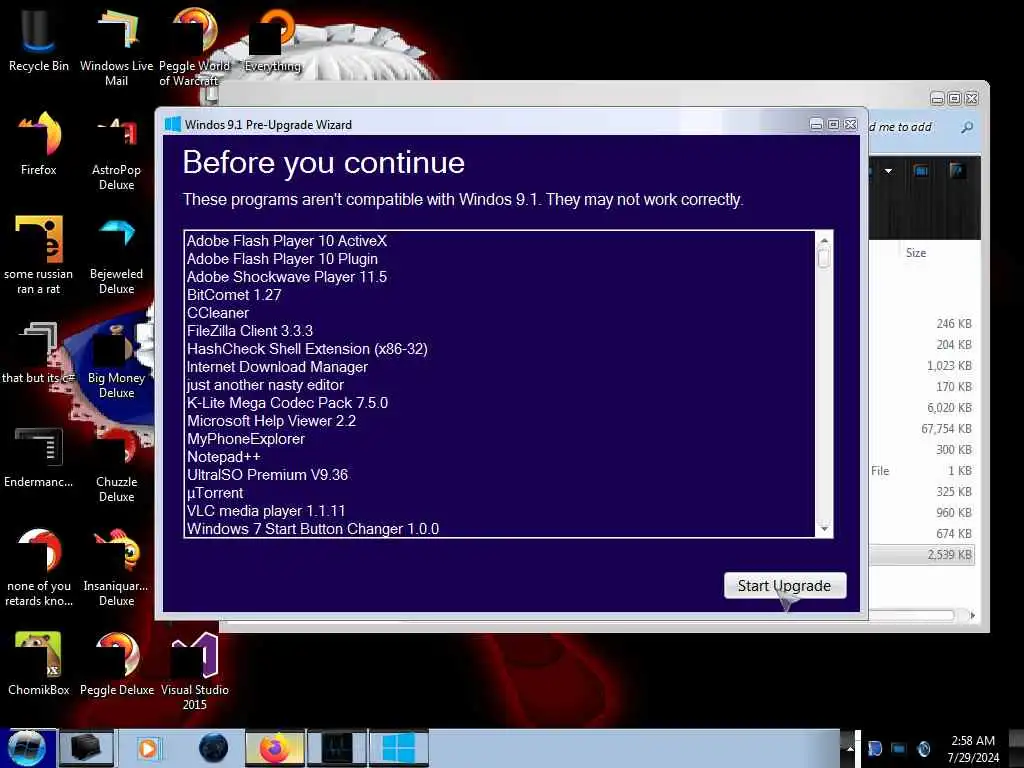The image size is (1024, 768).
Task: Switch to Firefox in the taskbar
Action: 274,748
